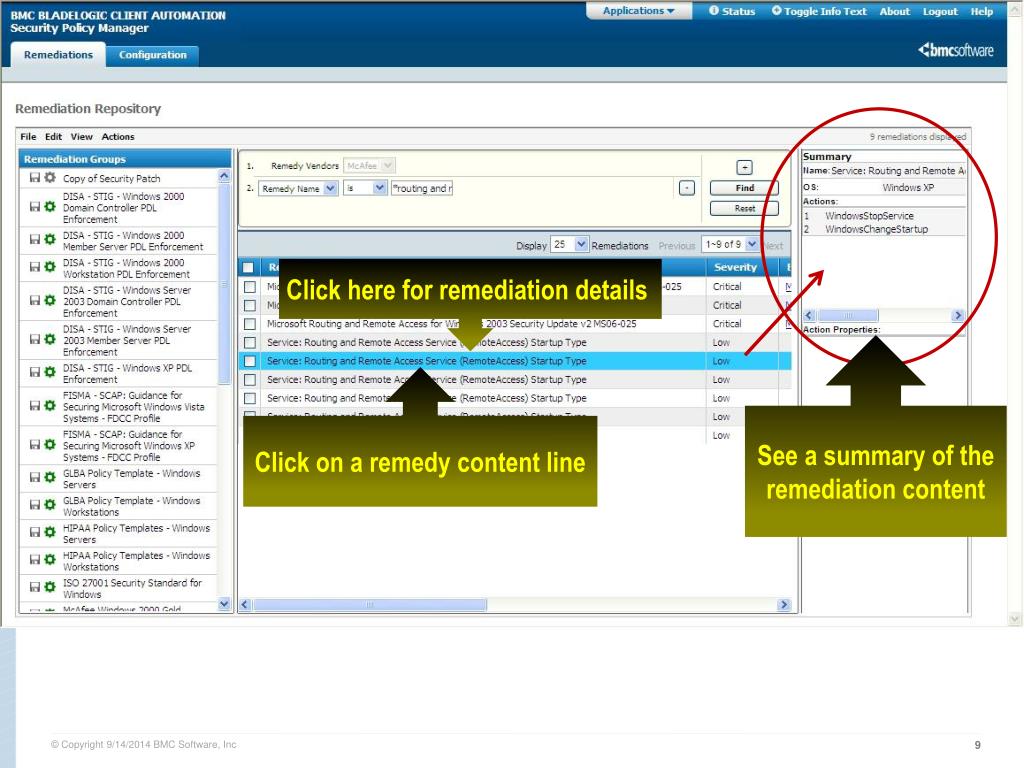The height and width of the screenshot is (768, 1024).
Task: Click Toggle Info Text link
Action: [x=819, y=11]
